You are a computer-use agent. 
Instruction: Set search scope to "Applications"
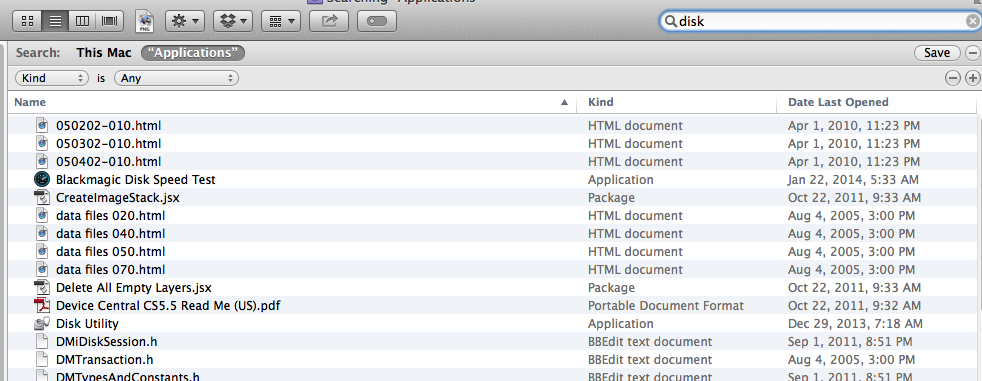point(193,53)
